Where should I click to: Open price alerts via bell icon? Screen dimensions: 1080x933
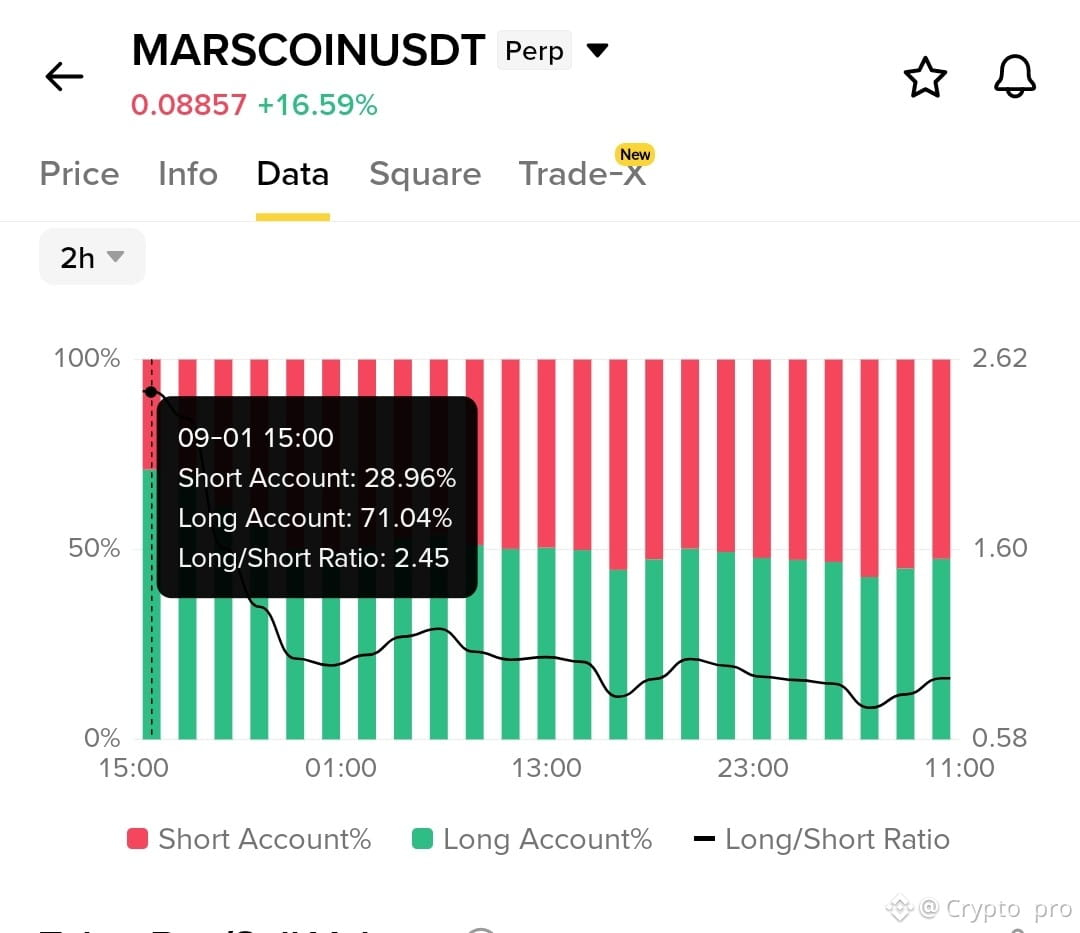(1015, 76)
